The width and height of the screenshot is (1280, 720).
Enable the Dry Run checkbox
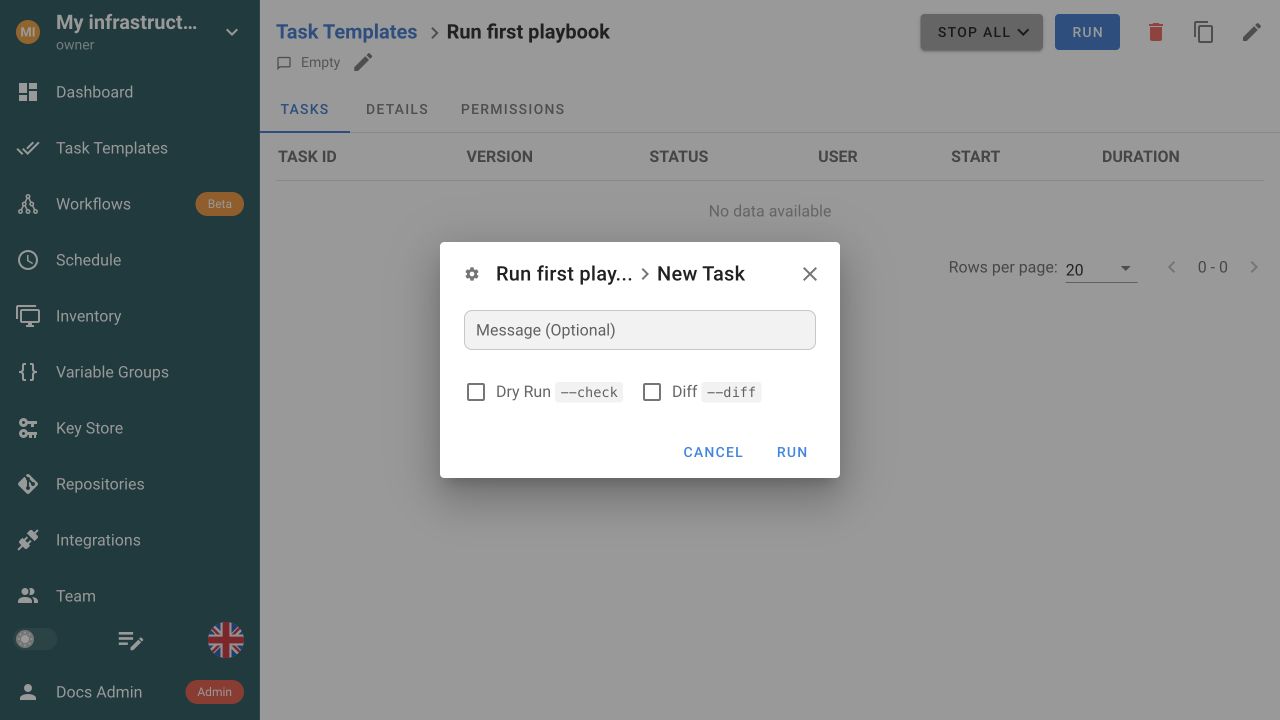tap(476, 392)
